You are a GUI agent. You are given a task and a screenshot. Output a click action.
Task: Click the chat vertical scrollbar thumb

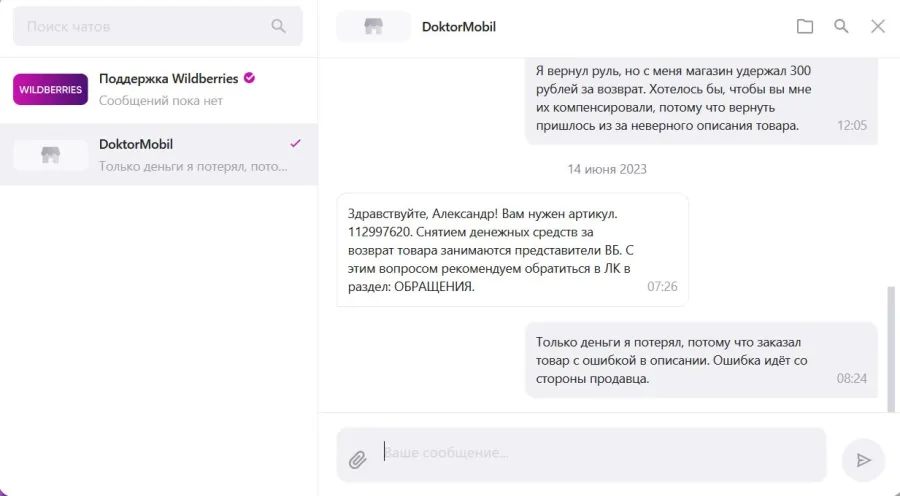pyautogui.click(x=891, y=349)
